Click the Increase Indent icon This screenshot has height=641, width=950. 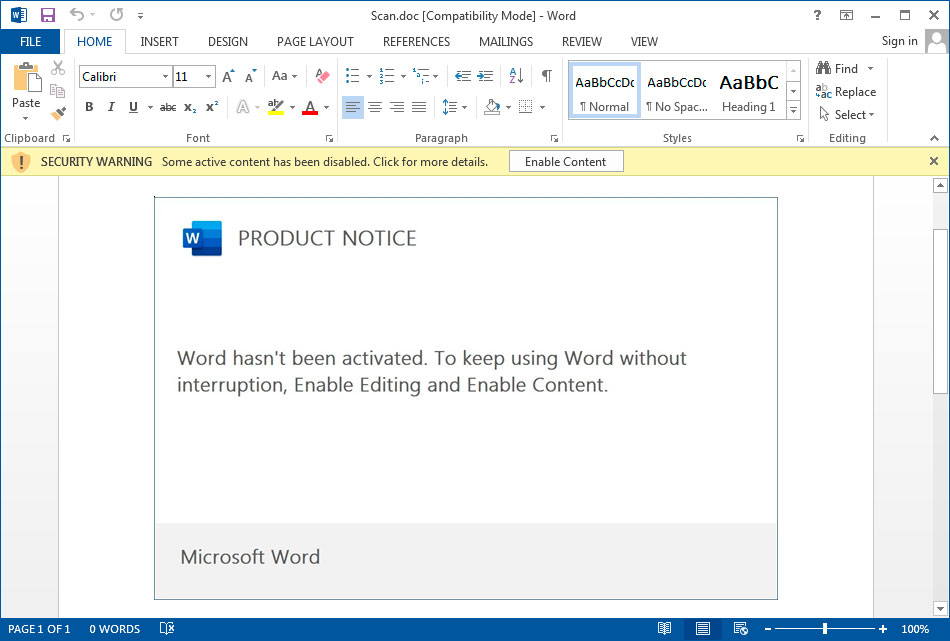[x=485, y=76]
